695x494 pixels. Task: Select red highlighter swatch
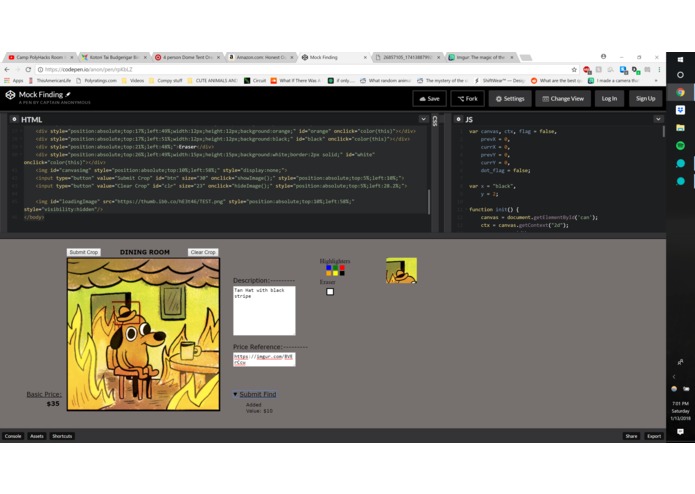tap(342, 268)
